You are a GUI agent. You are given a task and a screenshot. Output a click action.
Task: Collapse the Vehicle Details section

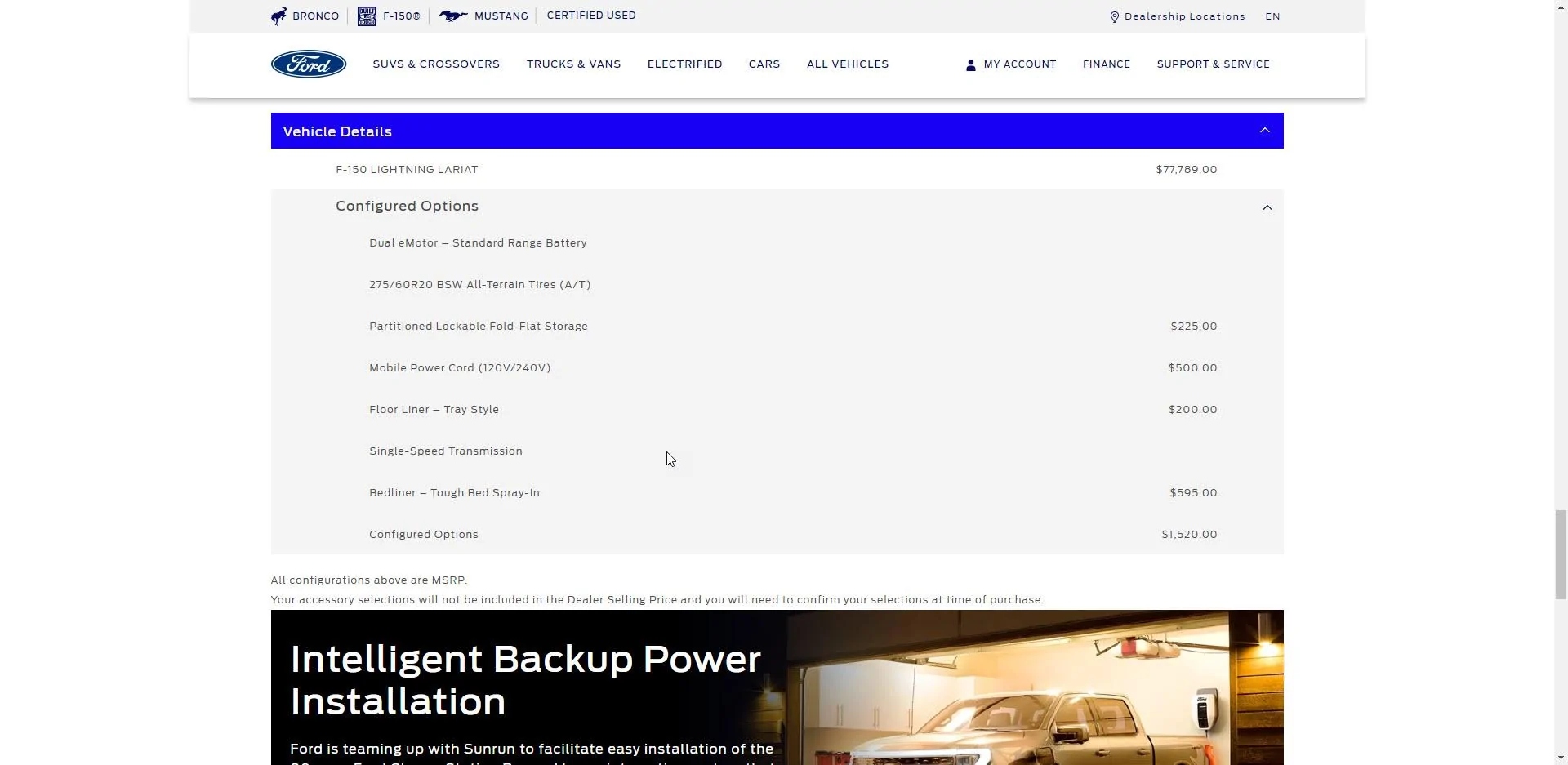[1264, 131]
